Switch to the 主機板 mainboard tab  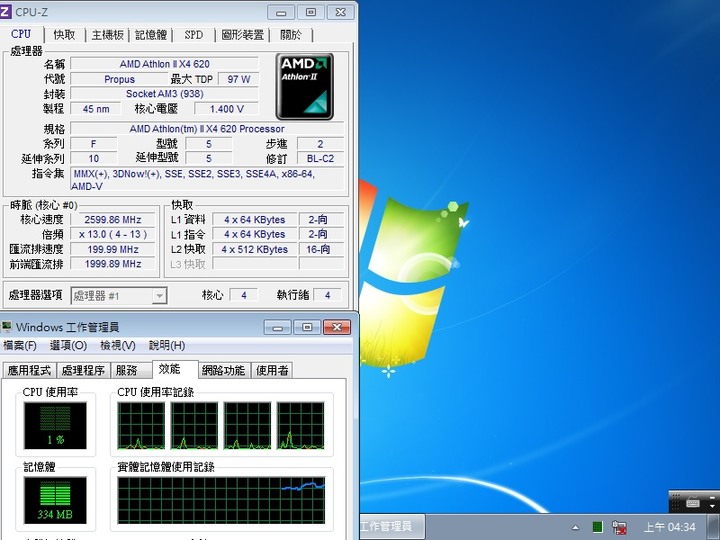107,35
